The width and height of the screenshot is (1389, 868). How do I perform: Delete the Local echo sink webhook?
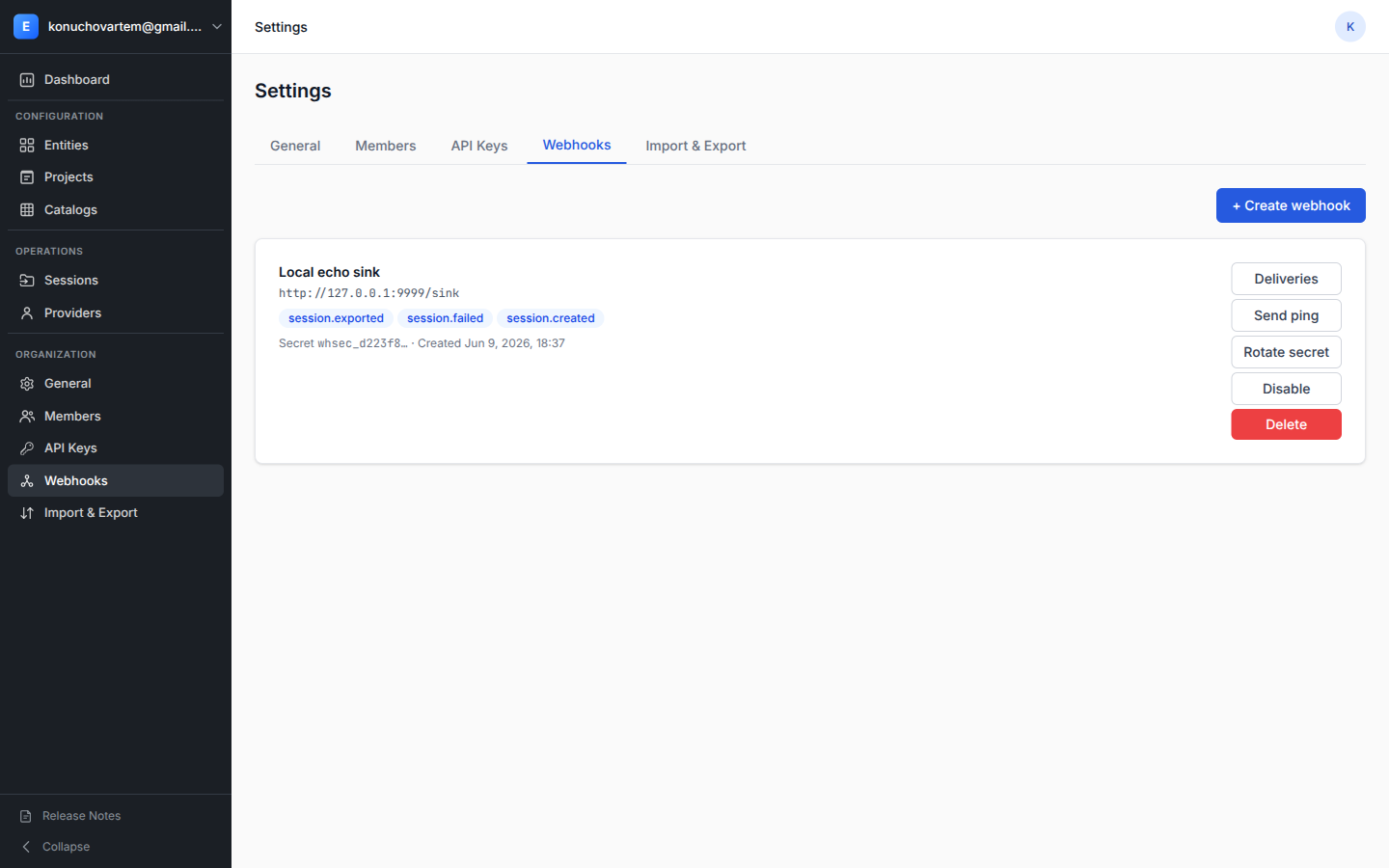pyautogui.click(x=1286, y=424)
